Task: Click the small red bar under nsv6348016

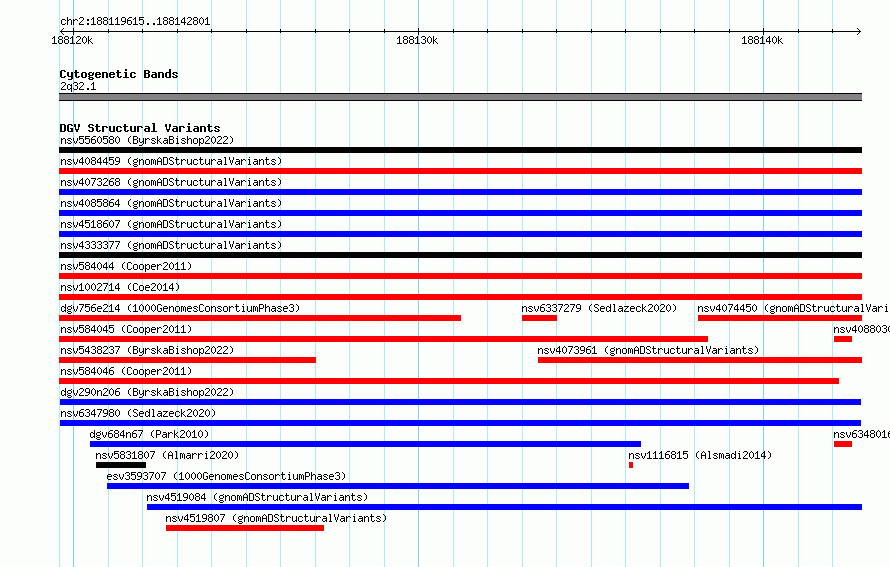Action: pos(843,444)
